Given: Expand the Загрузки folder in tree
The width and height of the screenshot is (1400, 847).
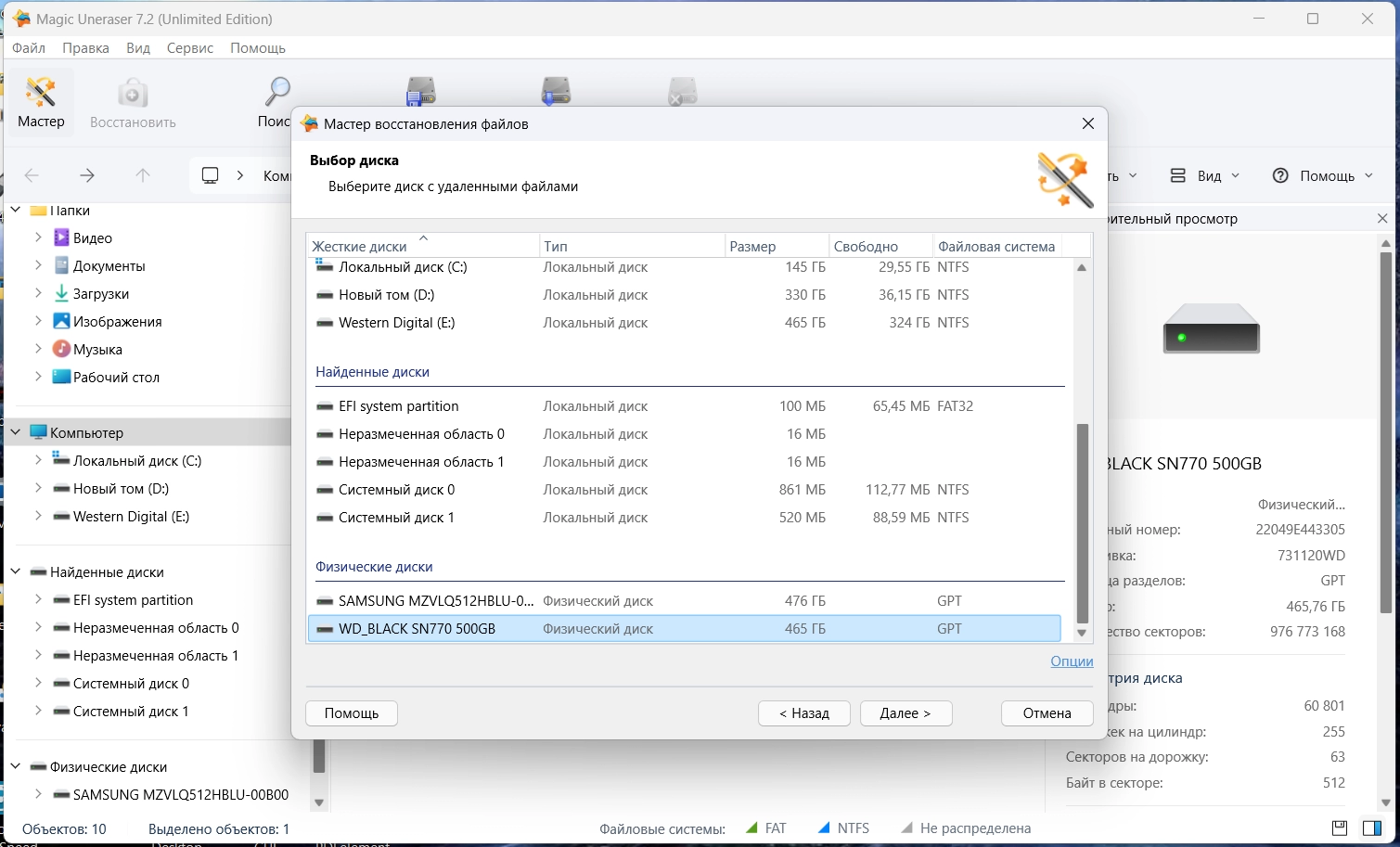Looking at the screenshot, I should [x=38, y=293].
